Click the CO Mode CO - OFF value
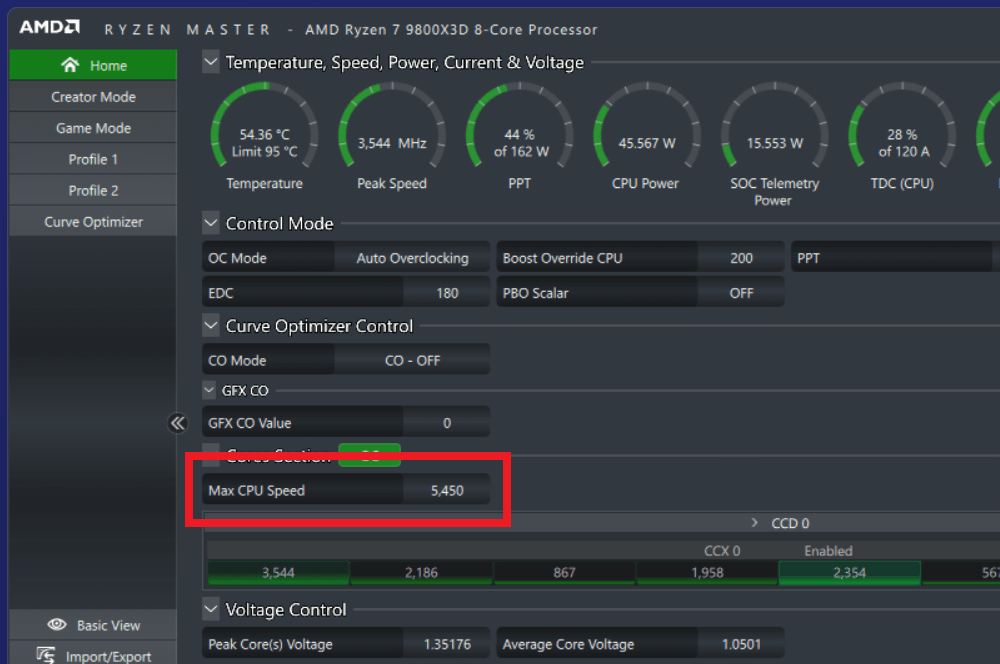1000x664 pixels. (412, 360)
